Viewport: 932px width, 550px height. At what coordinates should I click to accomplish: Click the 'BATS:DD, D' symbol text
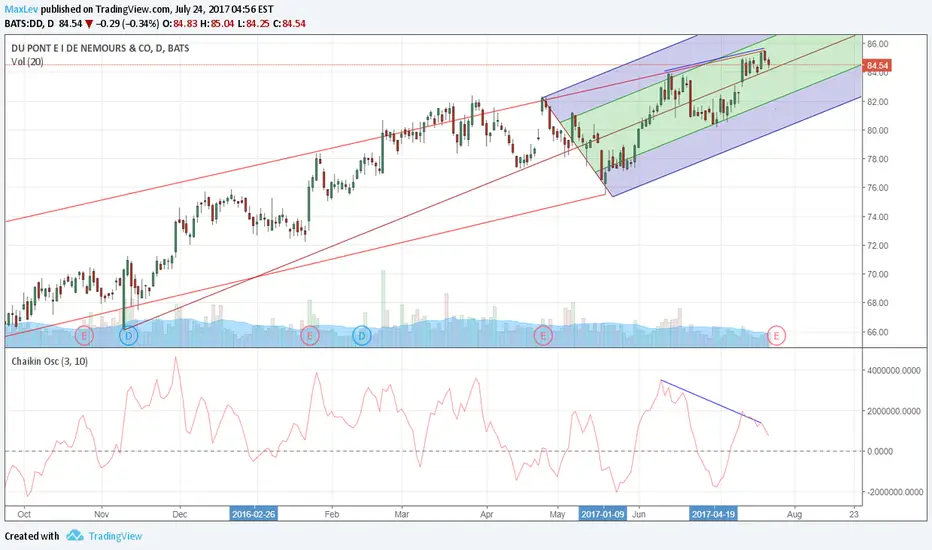click(x=29, y=24)
